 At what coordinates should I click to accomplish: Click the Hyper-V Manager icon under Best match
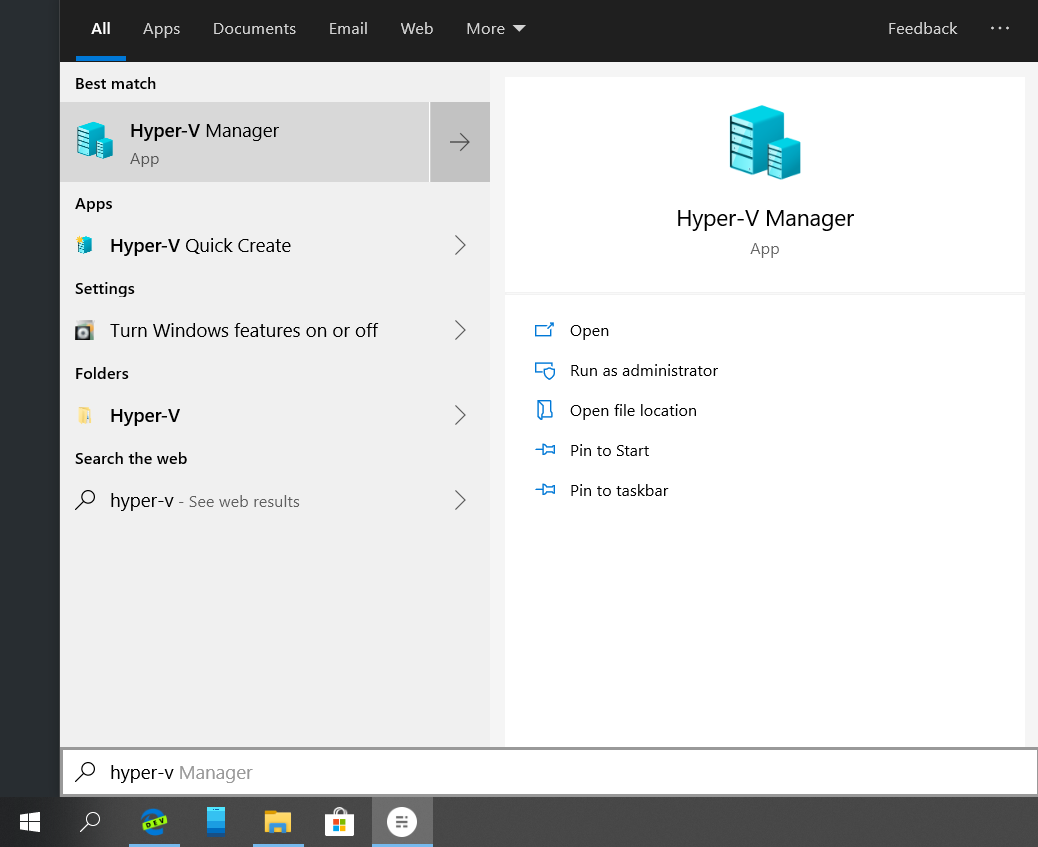tap(95, 140)
